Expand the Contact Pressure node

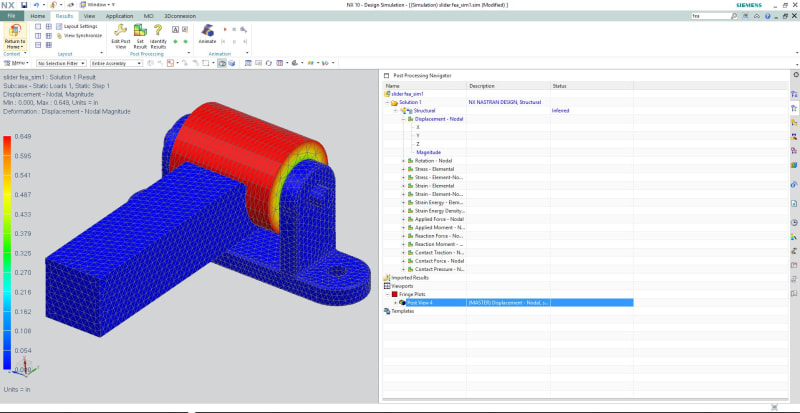(403, 269)
